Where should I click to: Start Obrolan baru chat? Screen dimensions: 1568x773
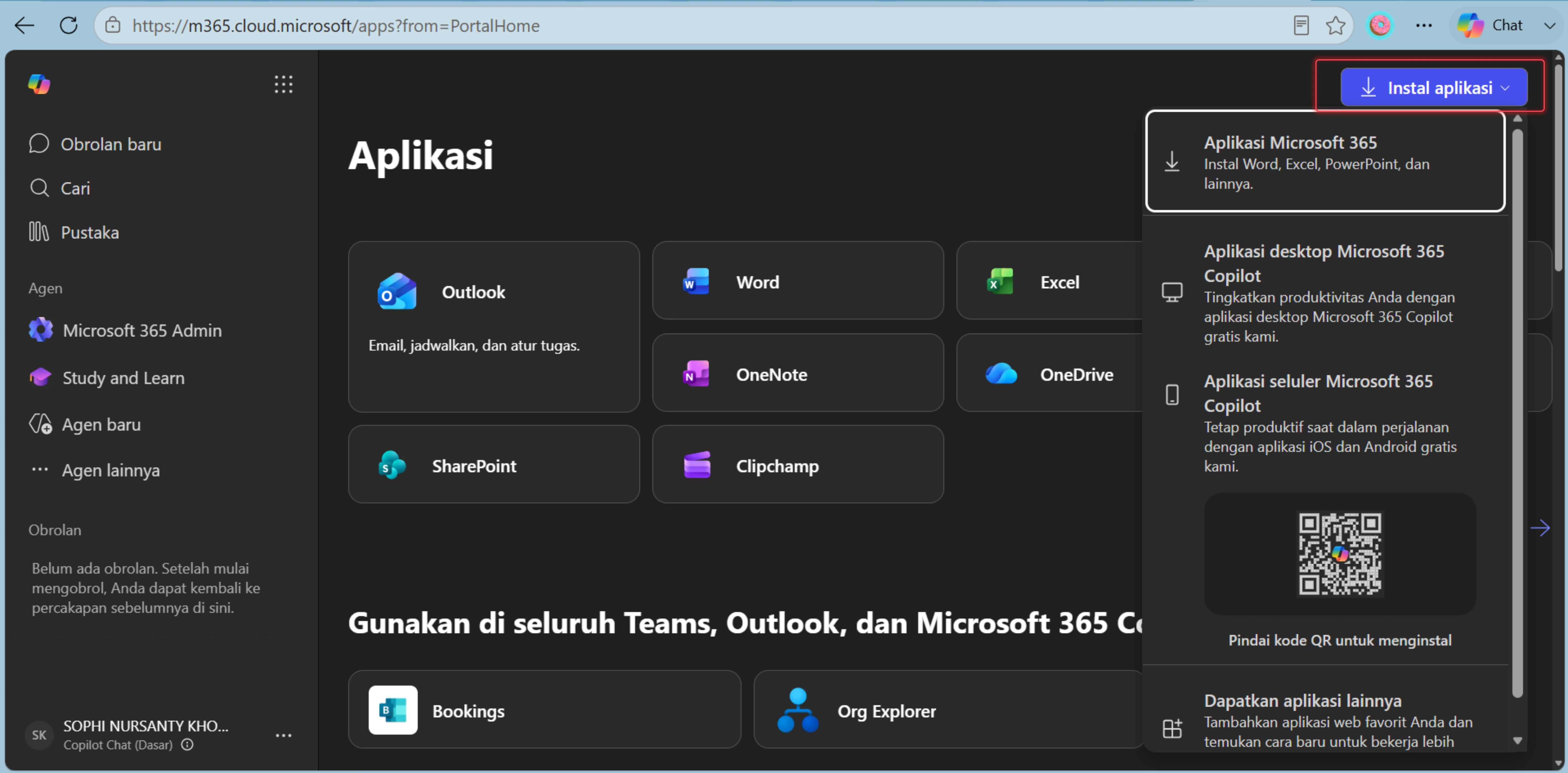[x=95, y=144]
